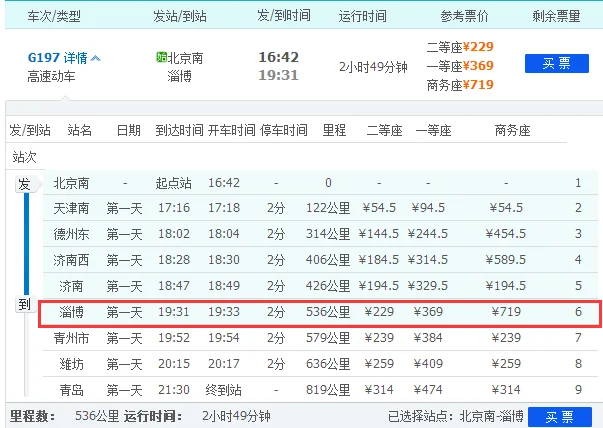The width and height of the screenshot is (603, 428).
Task: Click 青岛 distance 819公里
Action: (x=328, y=390)
